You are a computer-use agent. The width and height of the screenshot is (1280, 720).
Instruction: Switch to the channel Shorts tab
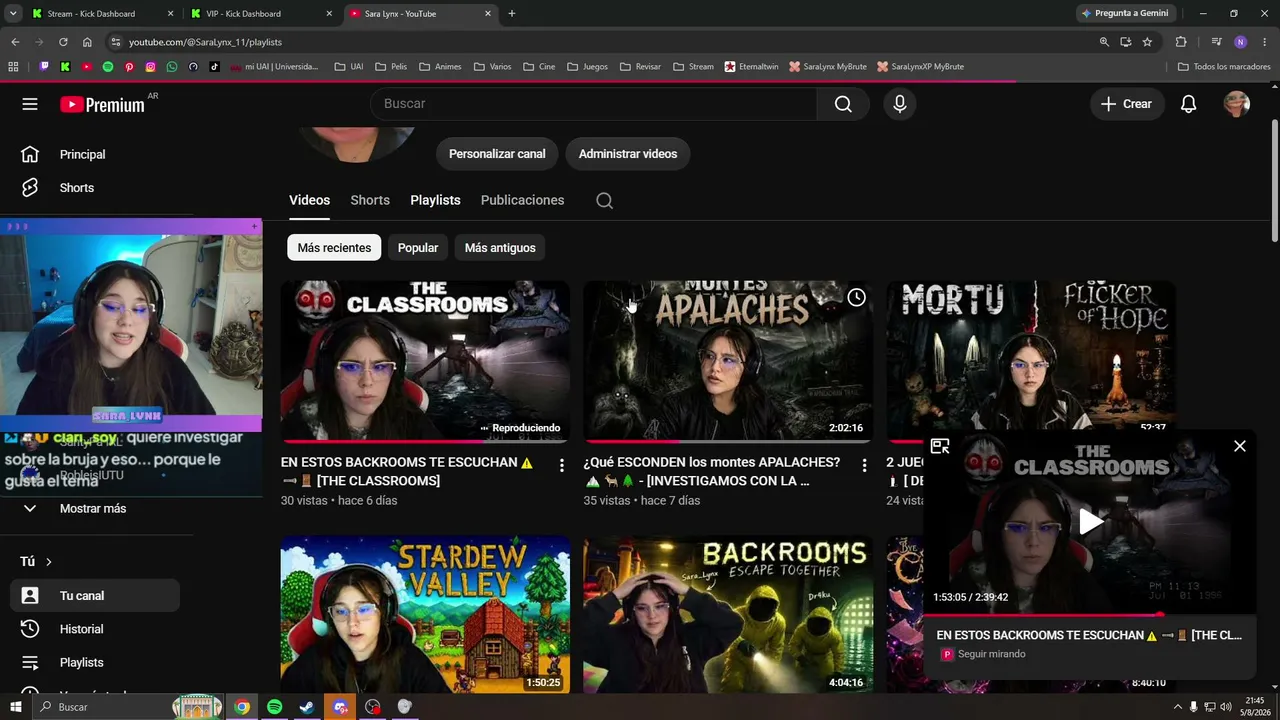pyautogui.click(x=370, y=200)
